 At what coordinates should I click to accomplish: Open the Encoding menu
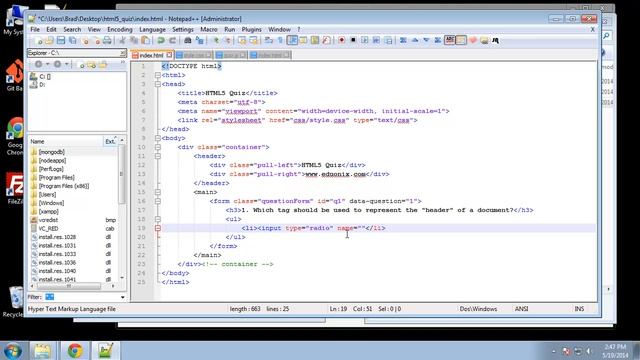[120, 29]
